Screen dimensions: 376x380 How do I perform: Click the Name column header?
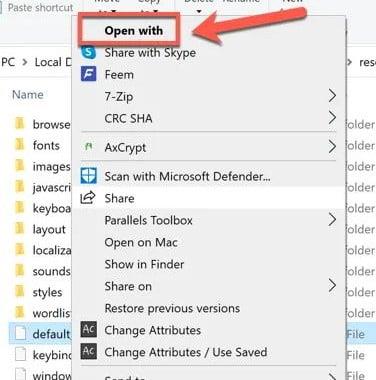point(28,95)
